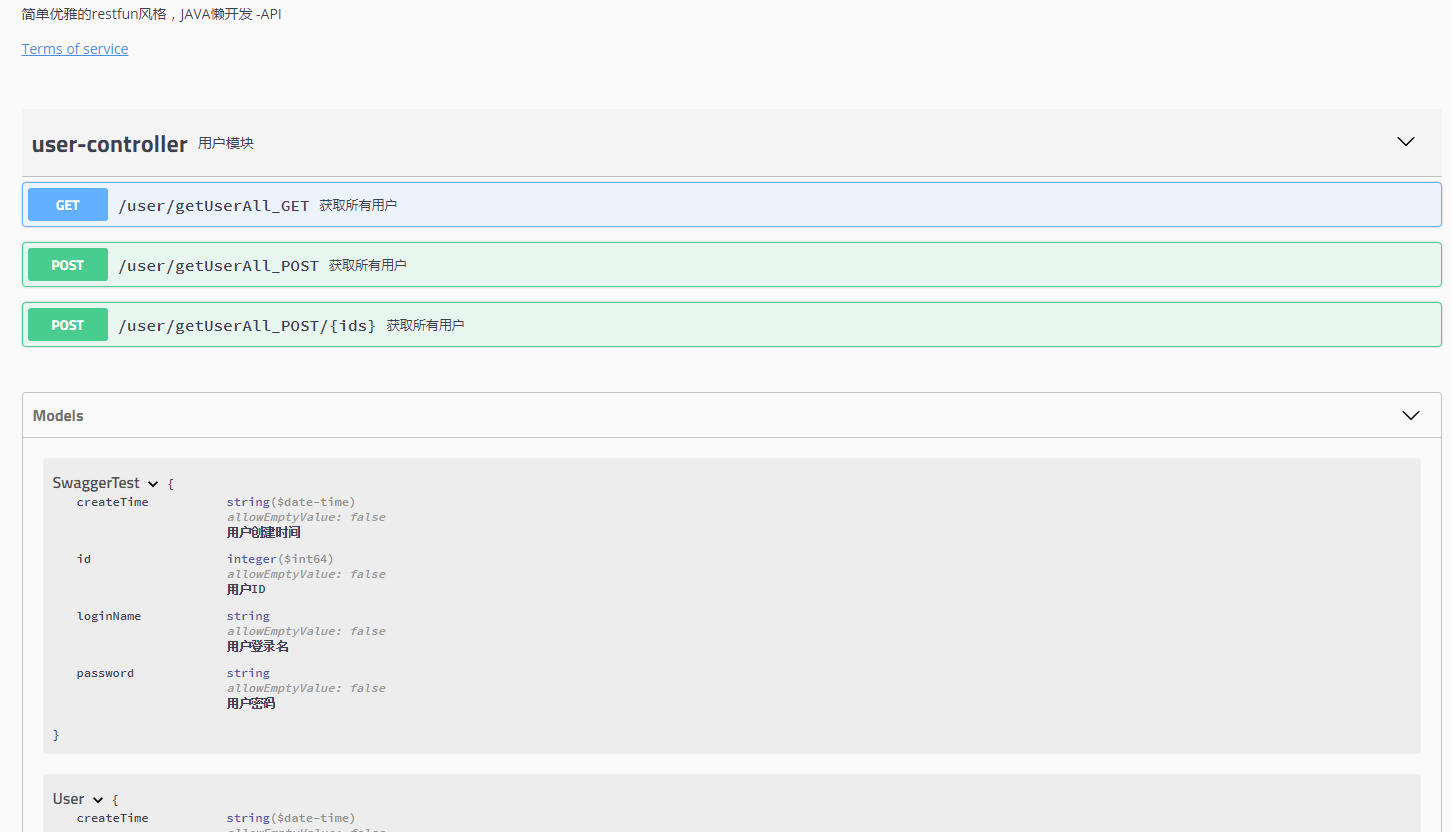
Task: Click the SwaggerTest id property name
Action: (84, 559)
